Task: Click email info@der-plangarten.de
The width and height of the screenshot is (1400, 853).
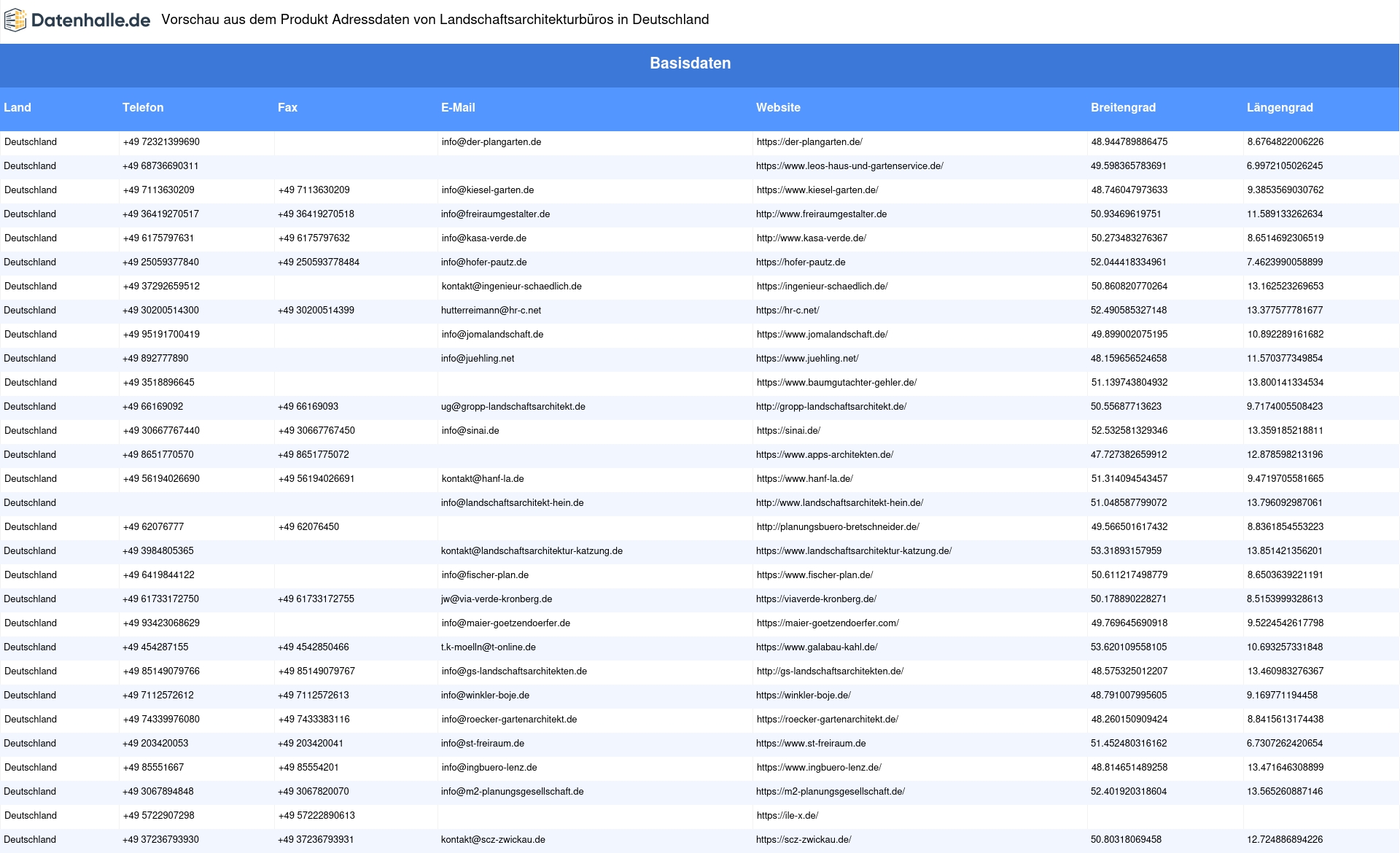Action: tap(491, 142)
